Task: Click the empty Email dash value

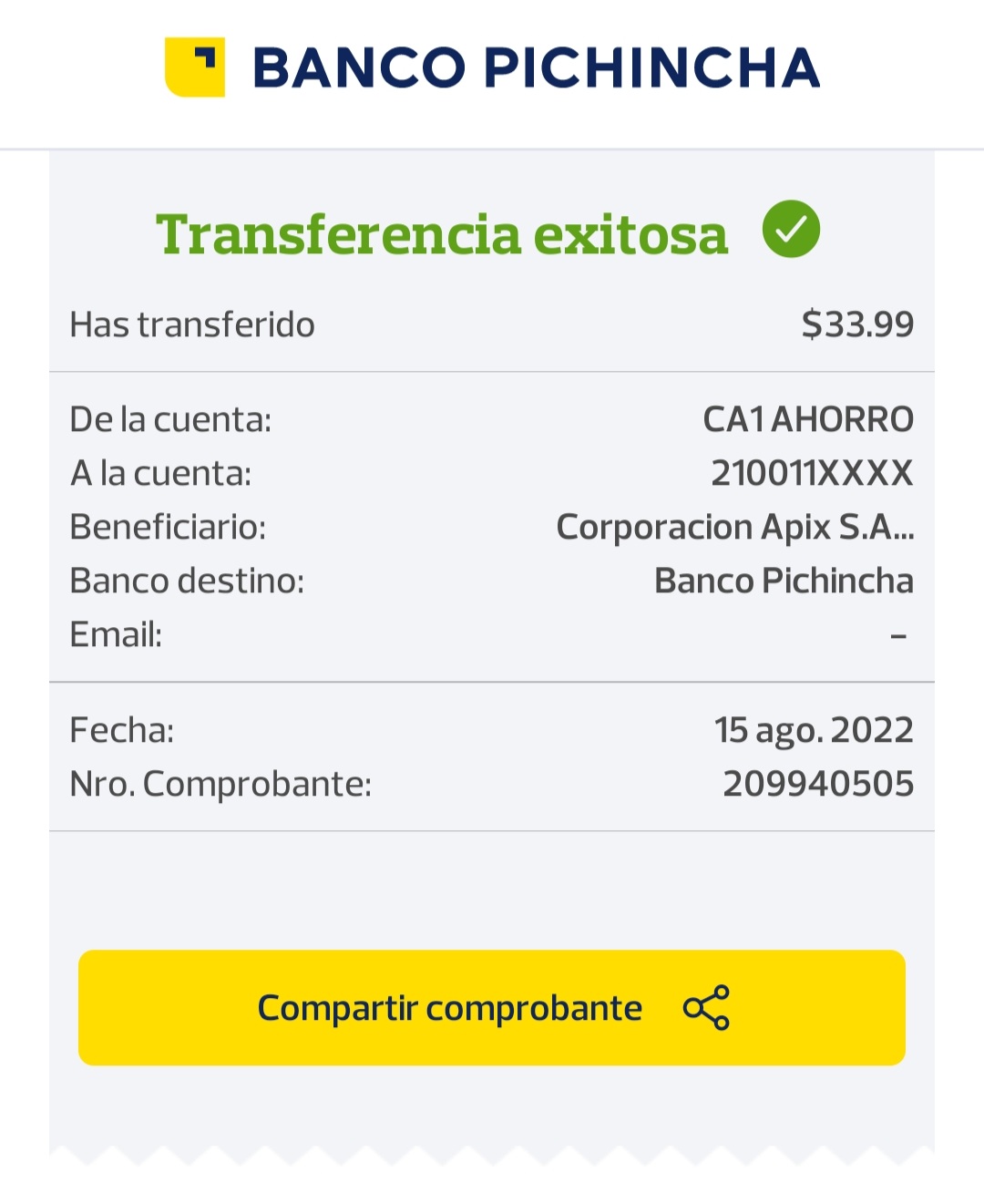Action: [x=898, y=636]
